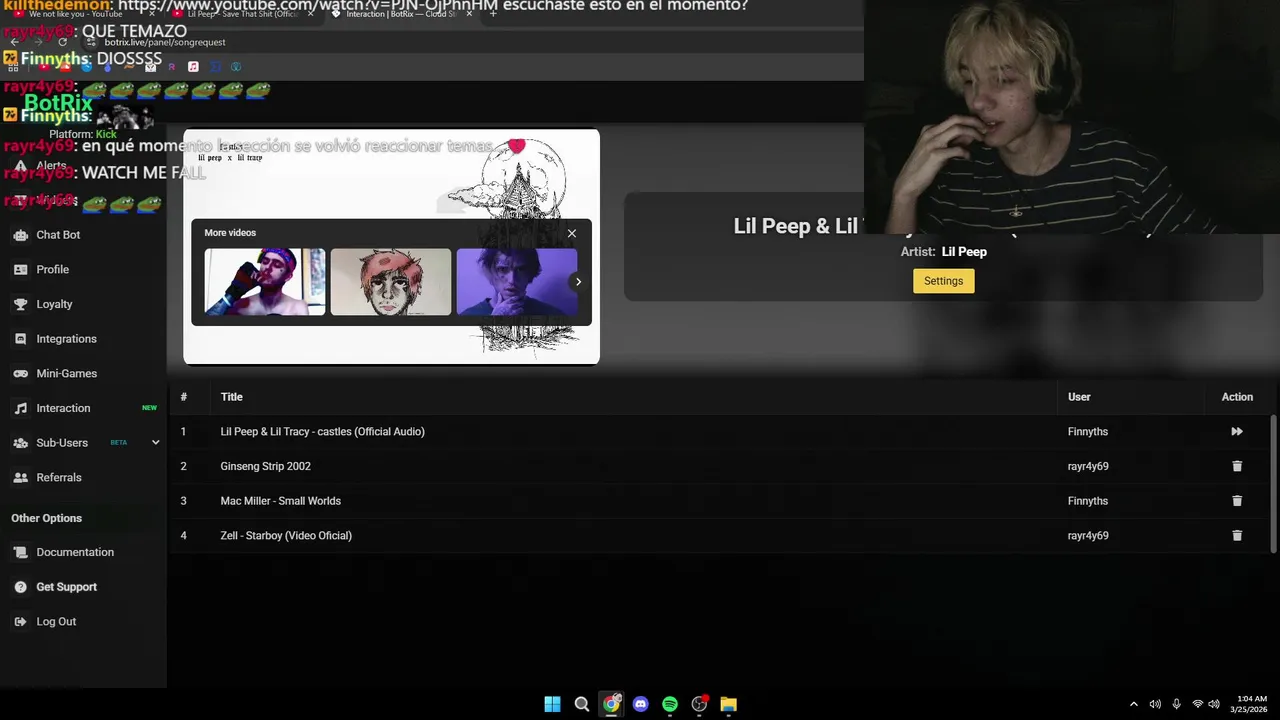The height and width of the screenshot is (720, 1280).
Task: Switch to Interaction BotRix browser tab
Action: 400,14
